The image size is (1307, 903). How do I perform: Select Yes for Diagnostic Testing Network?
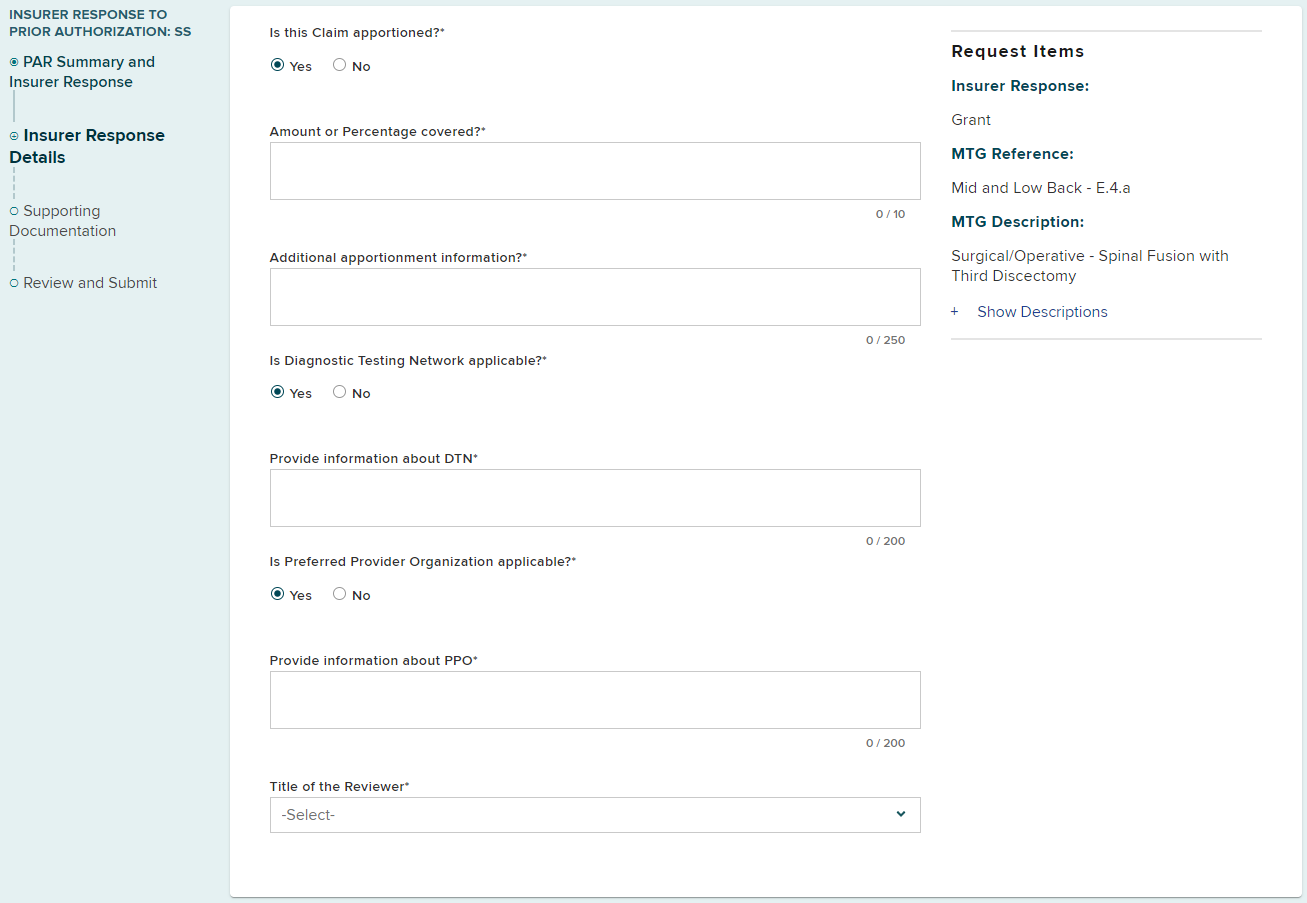click(x=278, y=392)
